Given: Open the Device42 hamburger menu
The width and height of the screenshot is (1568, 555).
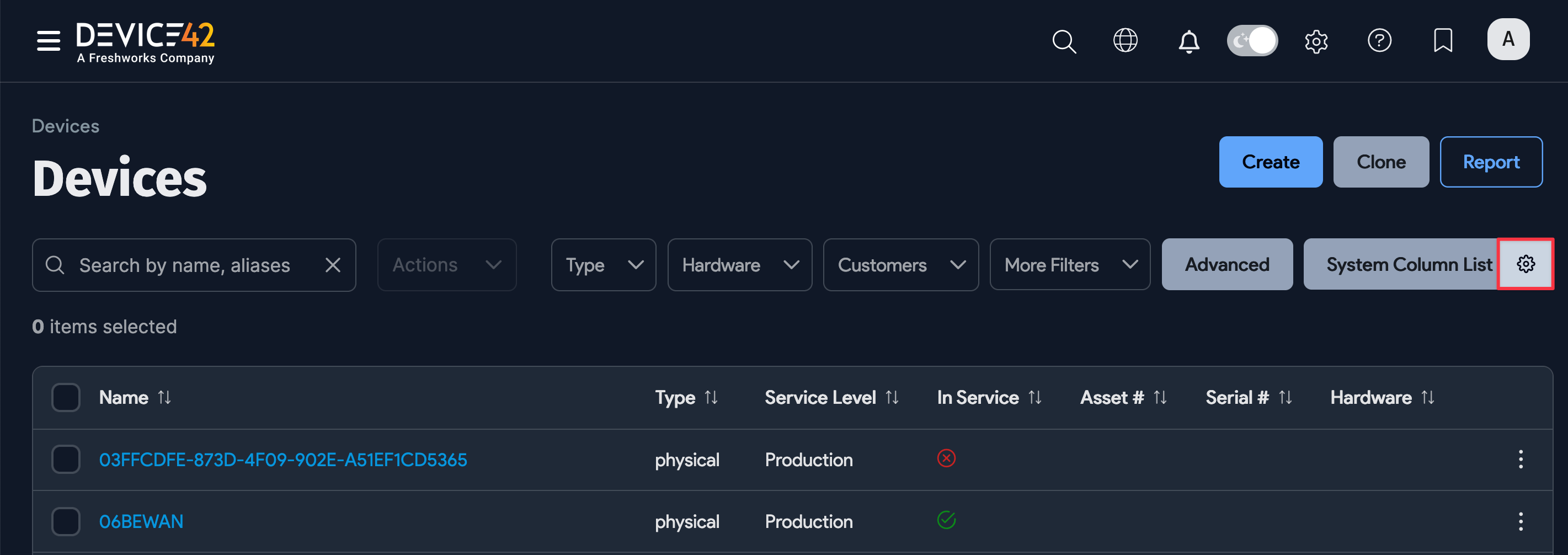Looking at the screenshot, I should pos(48,40).
